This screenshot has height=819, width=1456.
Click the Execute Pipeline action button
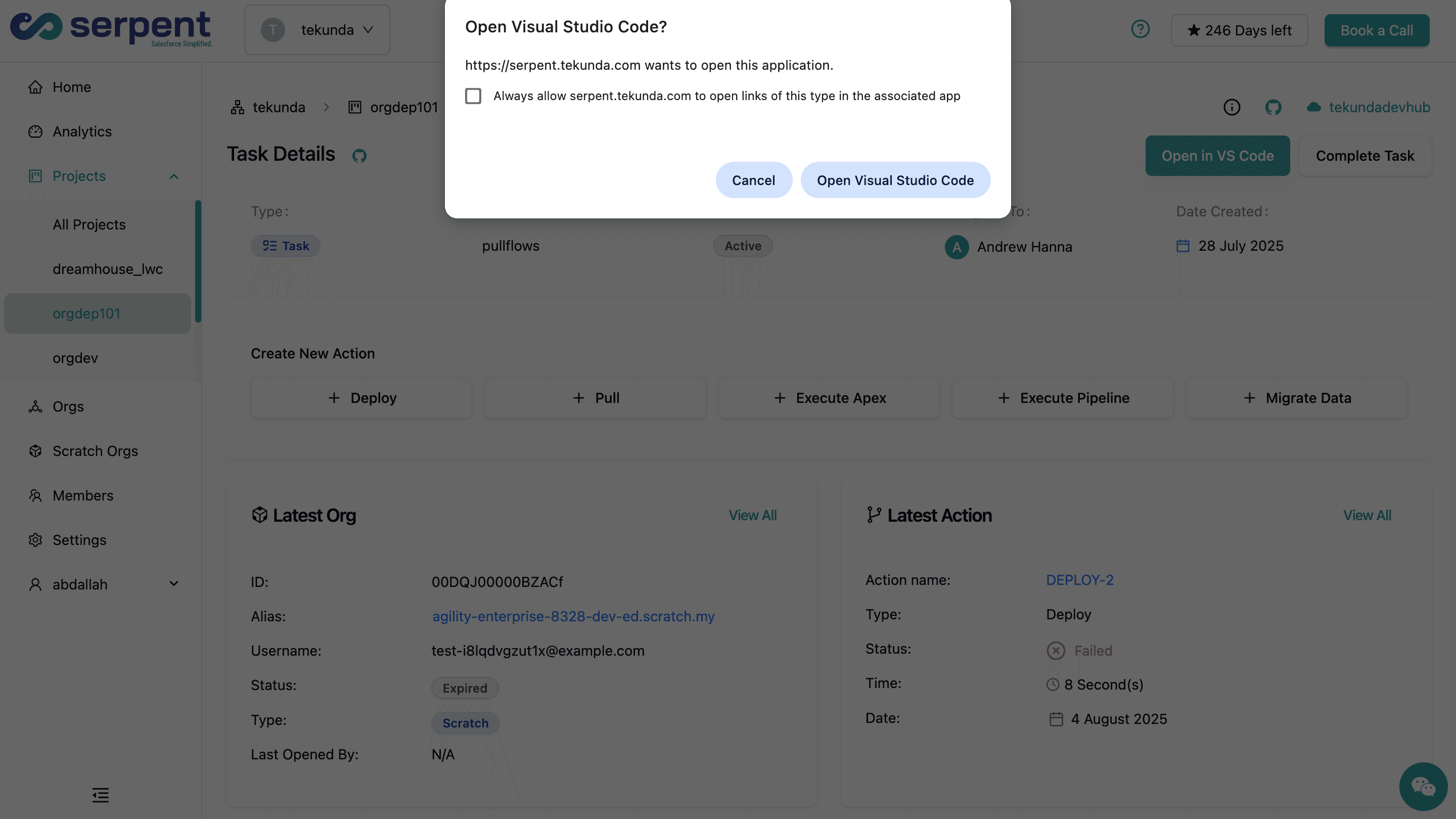(1063, 398)
